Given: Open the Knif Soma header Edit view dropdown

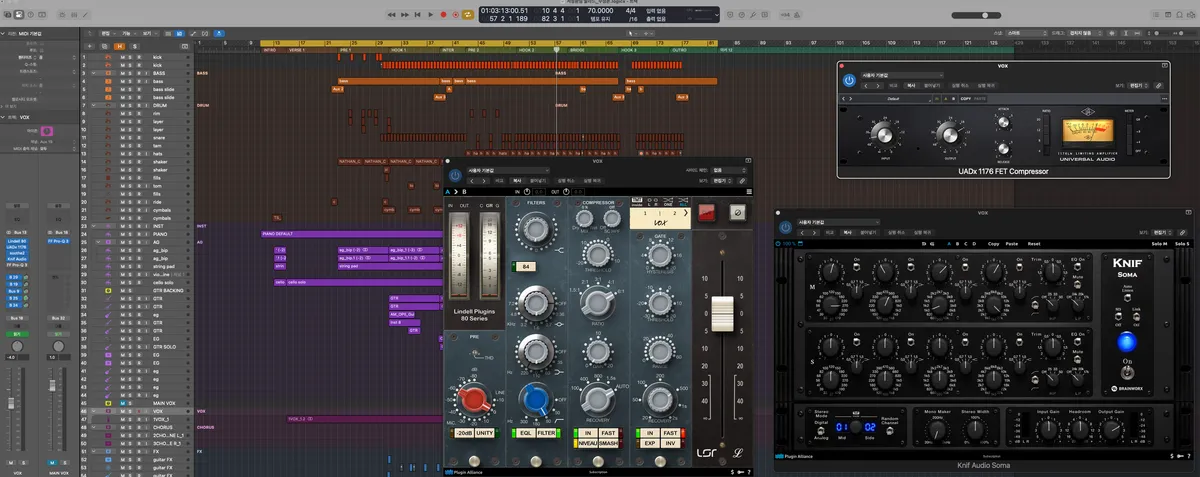Looking at the screenshot, I should tap(1164, 231).
